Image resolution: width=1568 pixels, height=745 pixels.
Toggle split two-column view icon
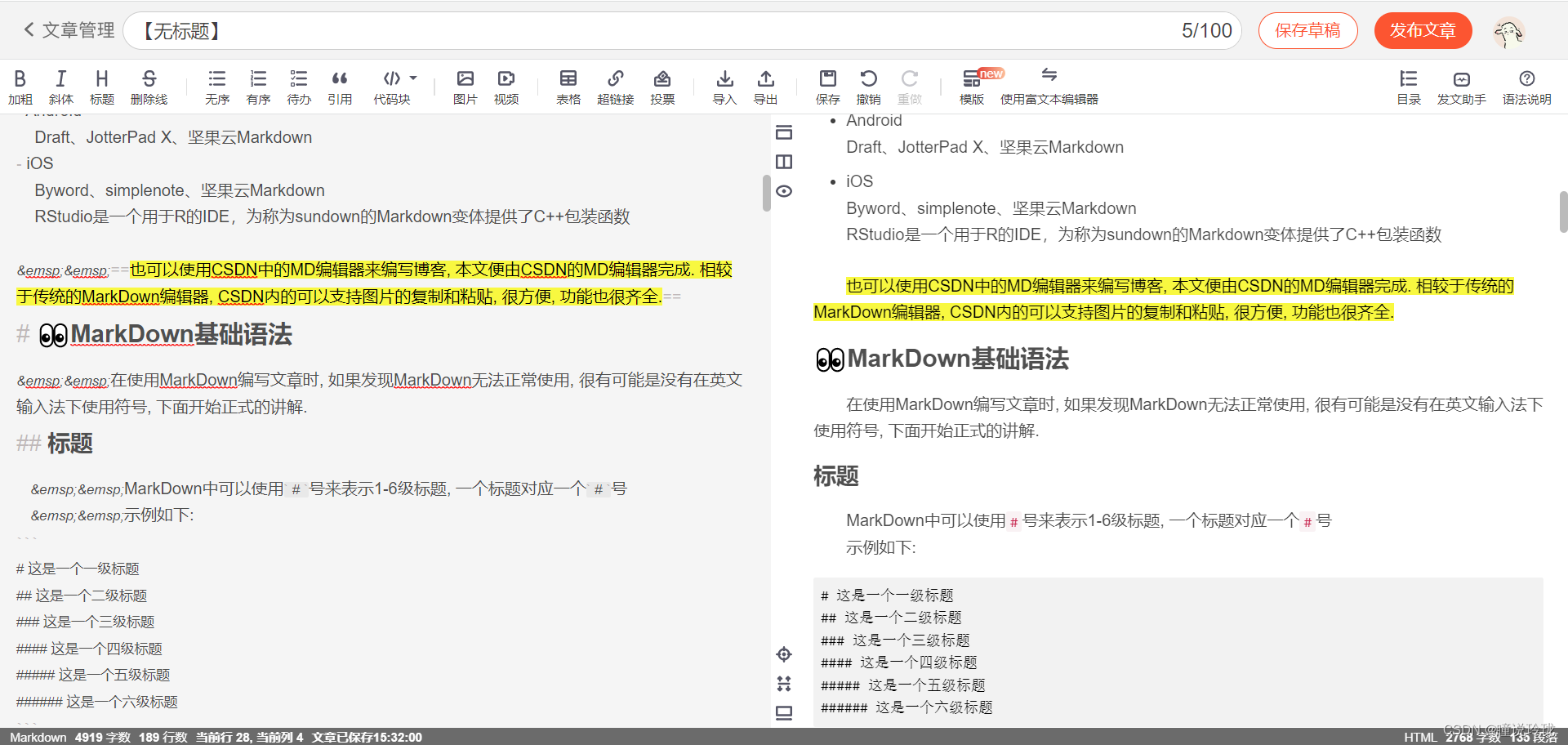pyautogui.click(x=784, y=162)
